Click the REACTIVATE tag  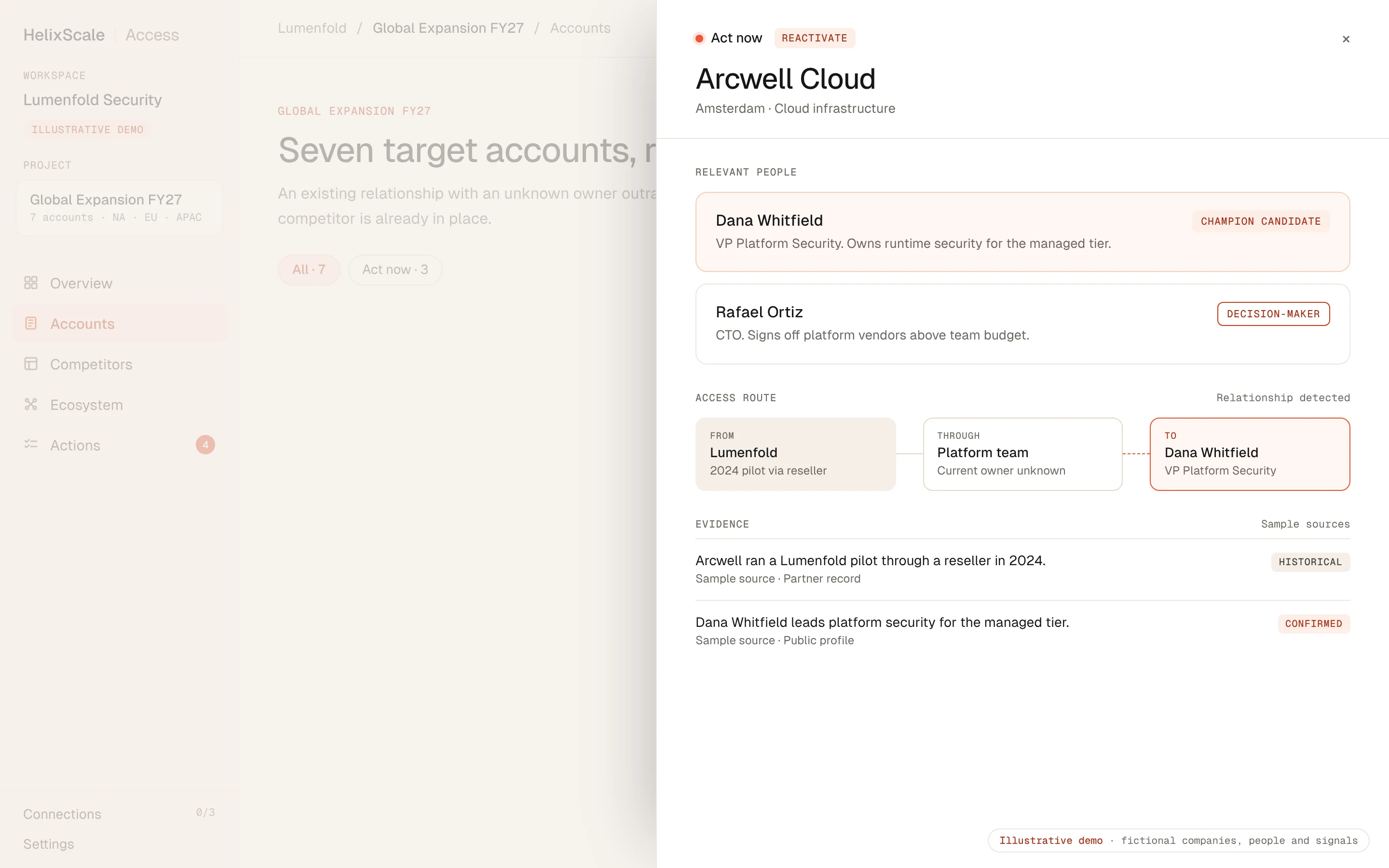[x=815, y=38]
